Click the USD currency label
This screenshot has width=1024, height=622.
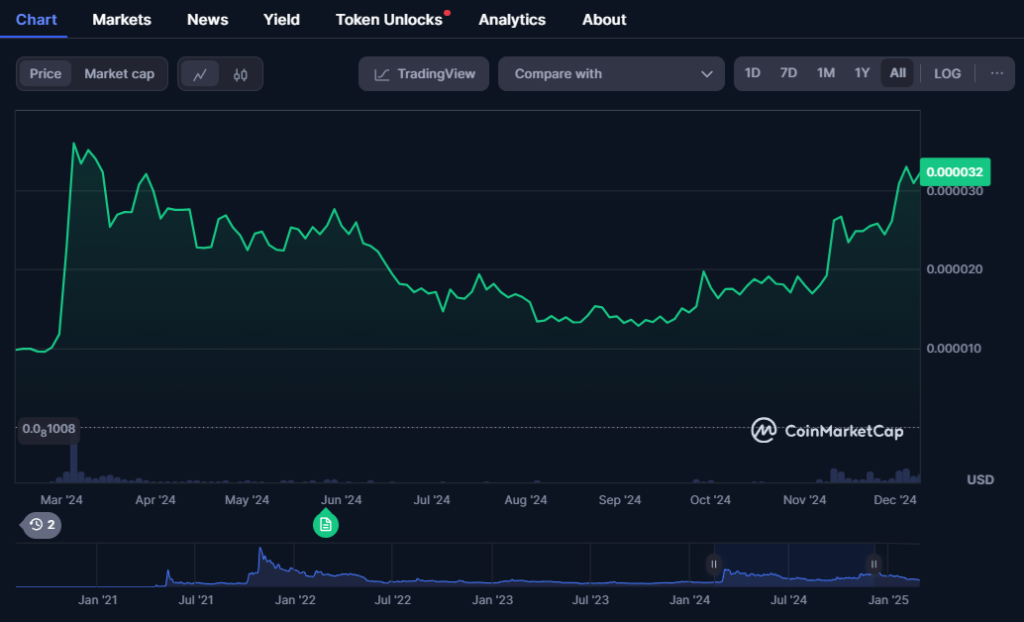click(980, 480)
